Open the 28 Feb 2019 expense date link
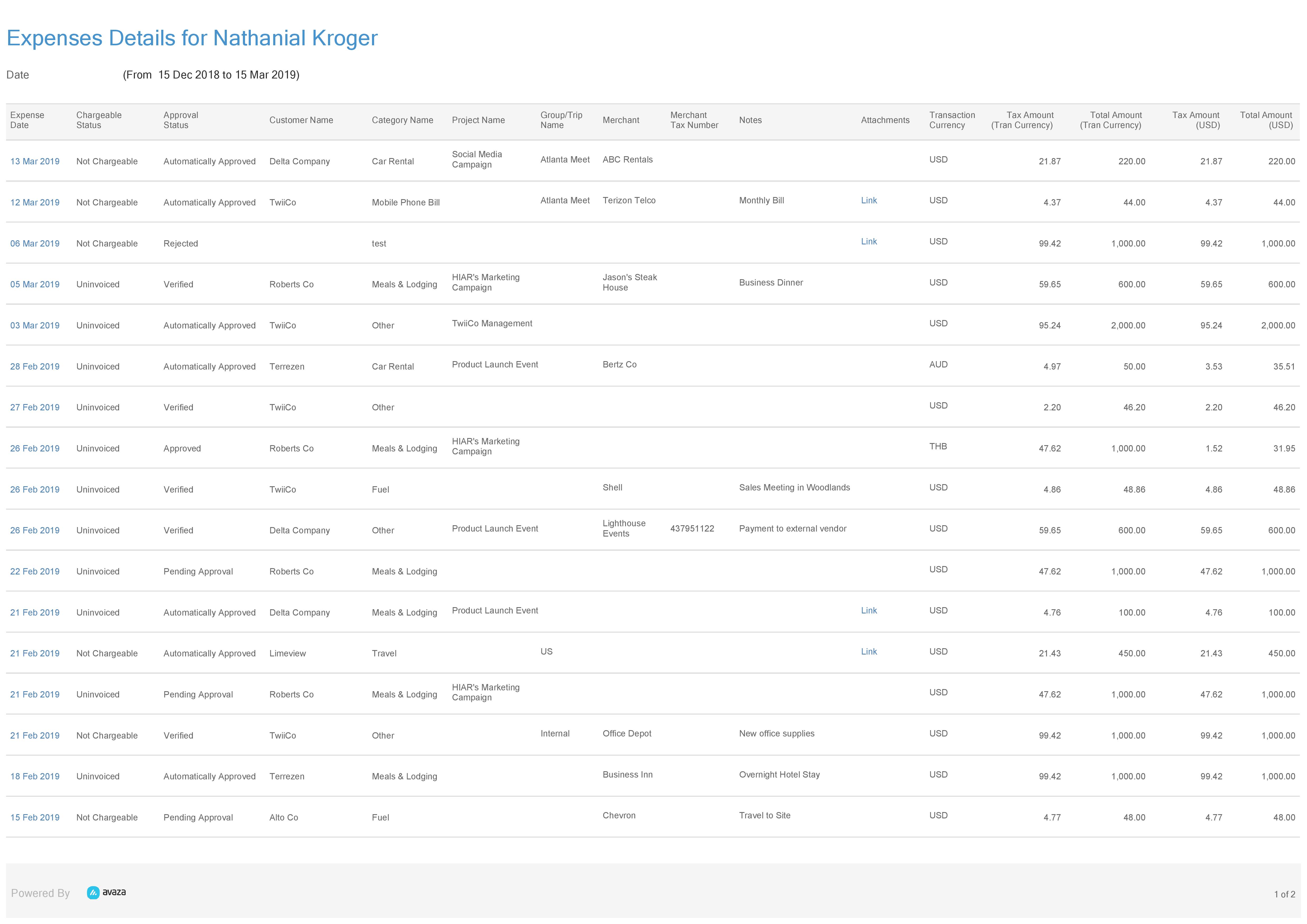 pyautogui.click(x=35, y=366)
